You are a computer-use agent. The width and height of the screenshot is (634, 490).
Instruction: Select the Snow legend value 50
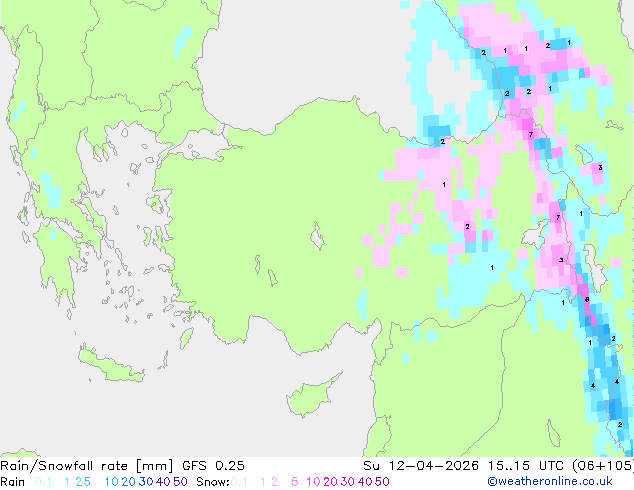click(x=383, y=482)
